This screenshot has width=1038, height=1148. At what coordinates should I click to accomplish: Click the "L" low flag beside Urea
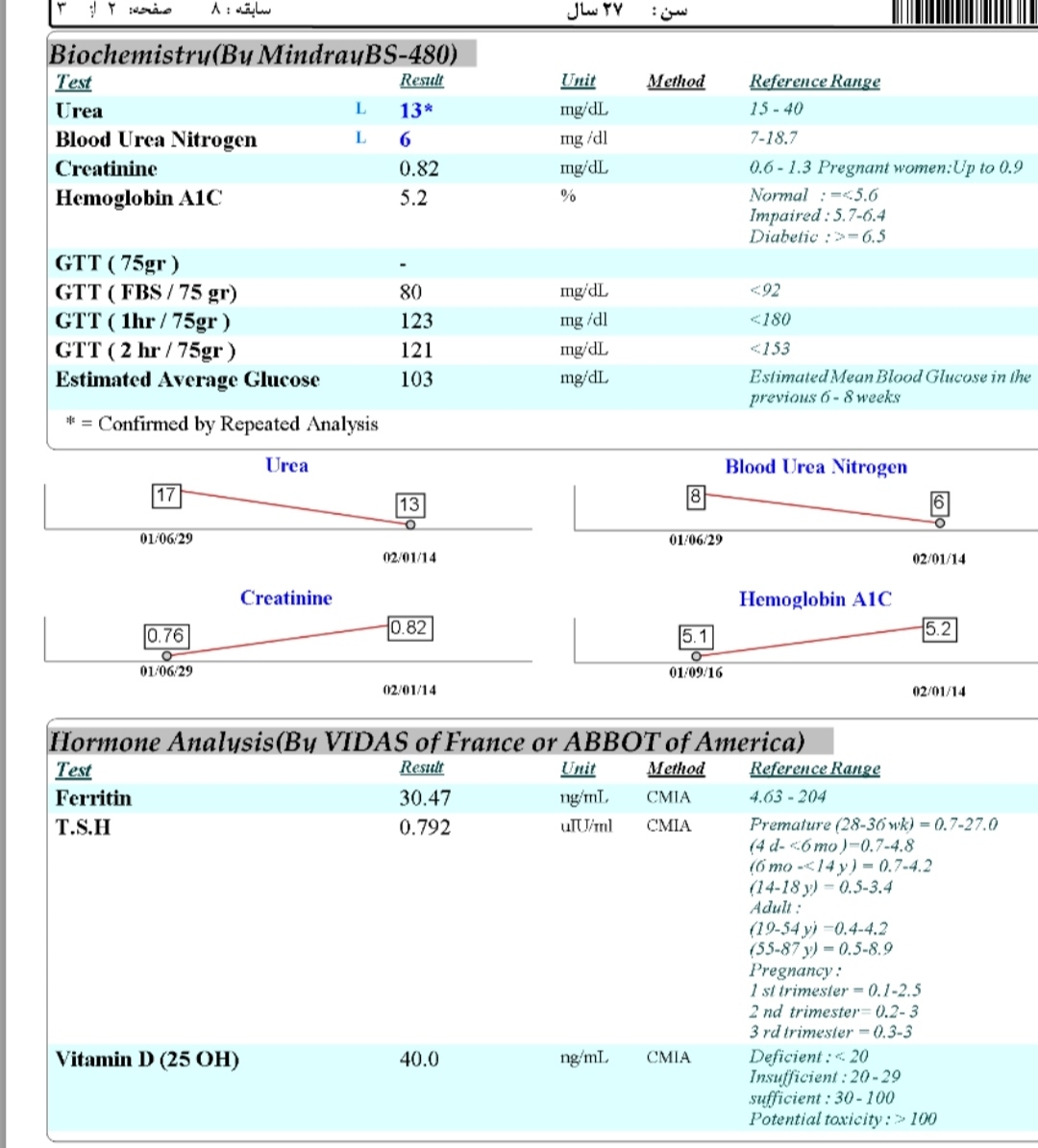[360, 110]
